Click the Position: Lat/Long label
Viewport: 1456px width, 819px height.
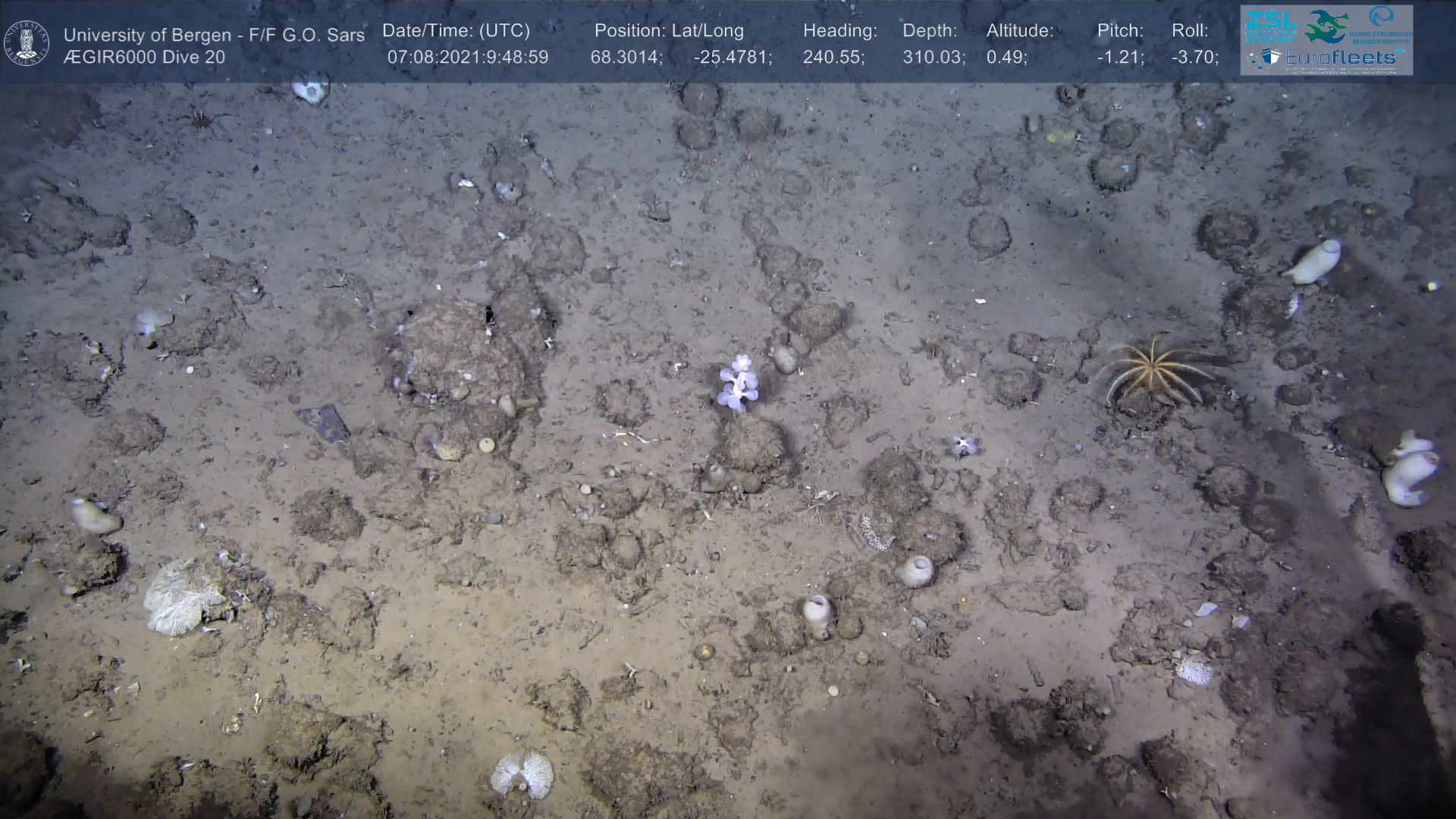pos(669,30)
